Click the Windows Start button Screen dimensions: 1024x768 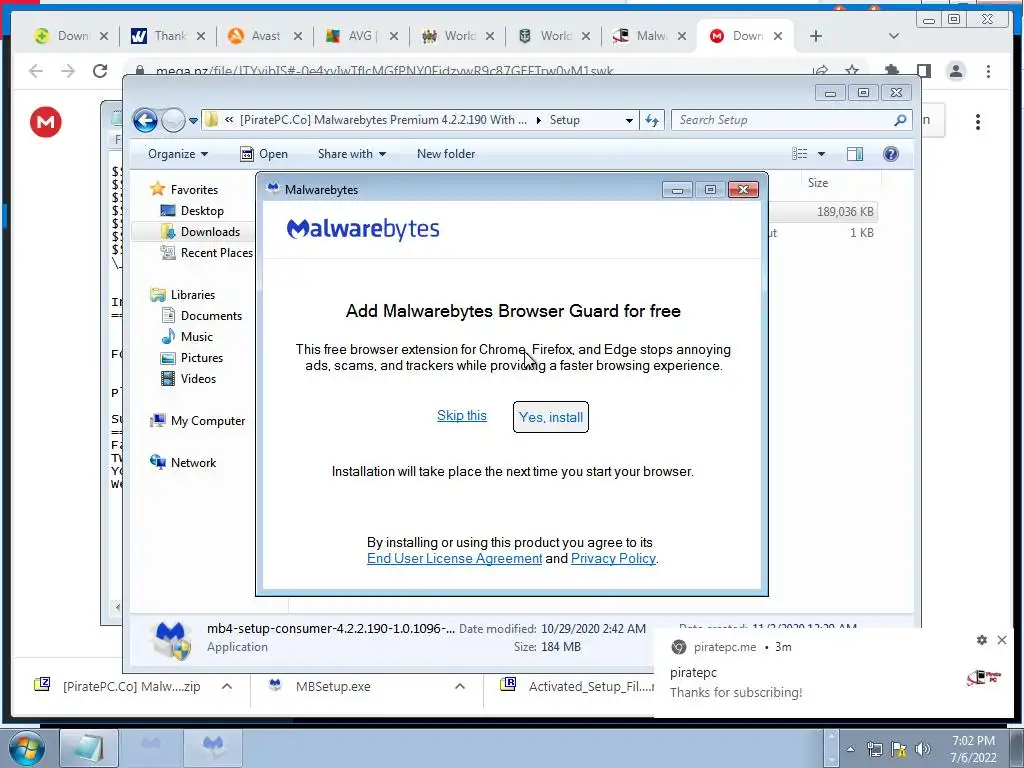tap(26, 749)
